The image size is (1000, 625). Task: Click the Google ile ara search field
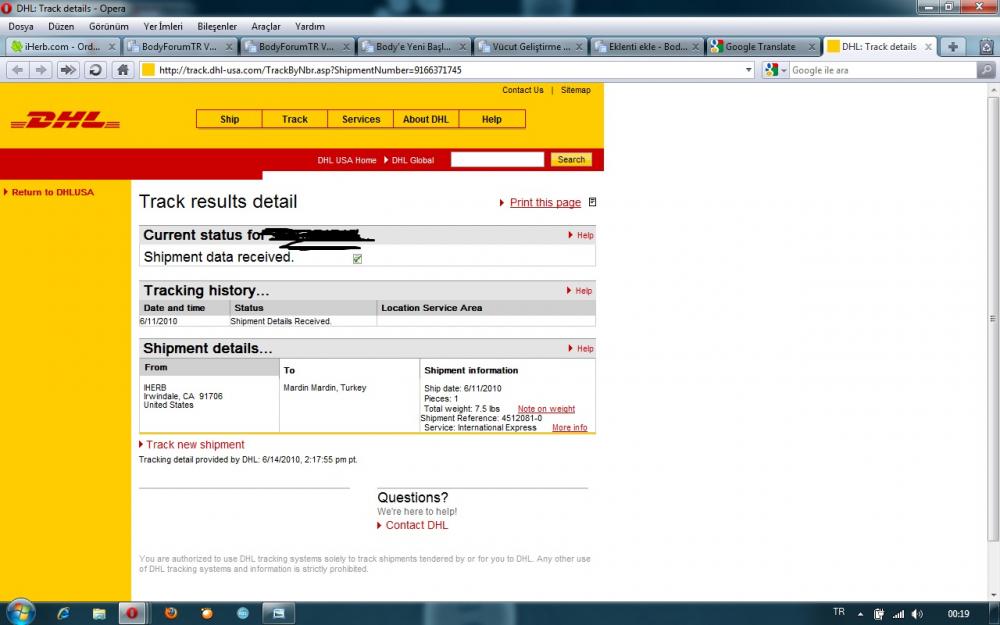pos(883,70)
